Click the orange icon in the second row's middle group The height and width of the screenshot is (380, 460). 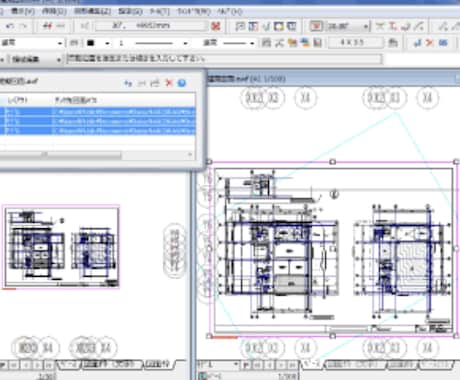tap(292, 43)
